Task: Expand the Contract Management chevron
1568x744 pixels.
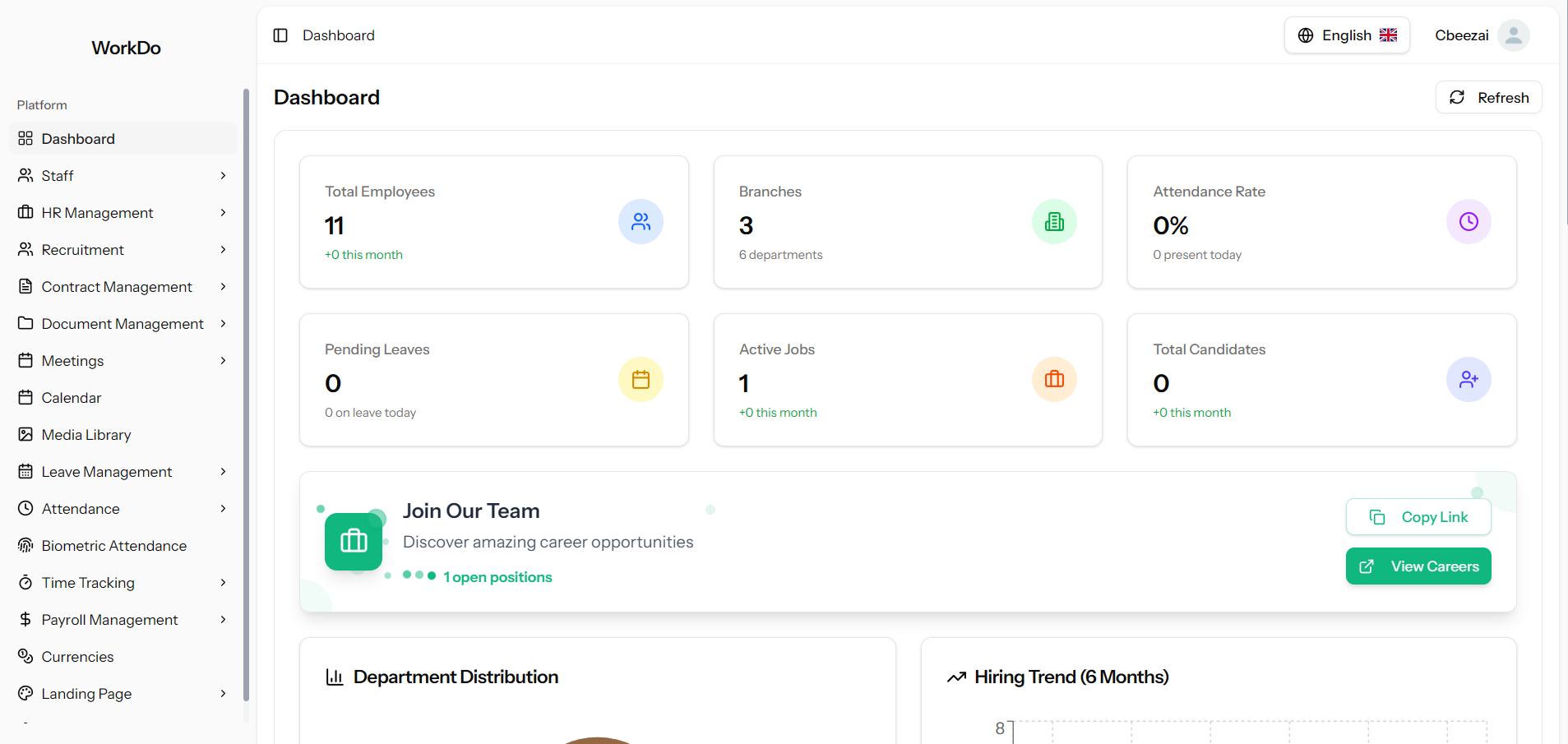Action: 223,286
